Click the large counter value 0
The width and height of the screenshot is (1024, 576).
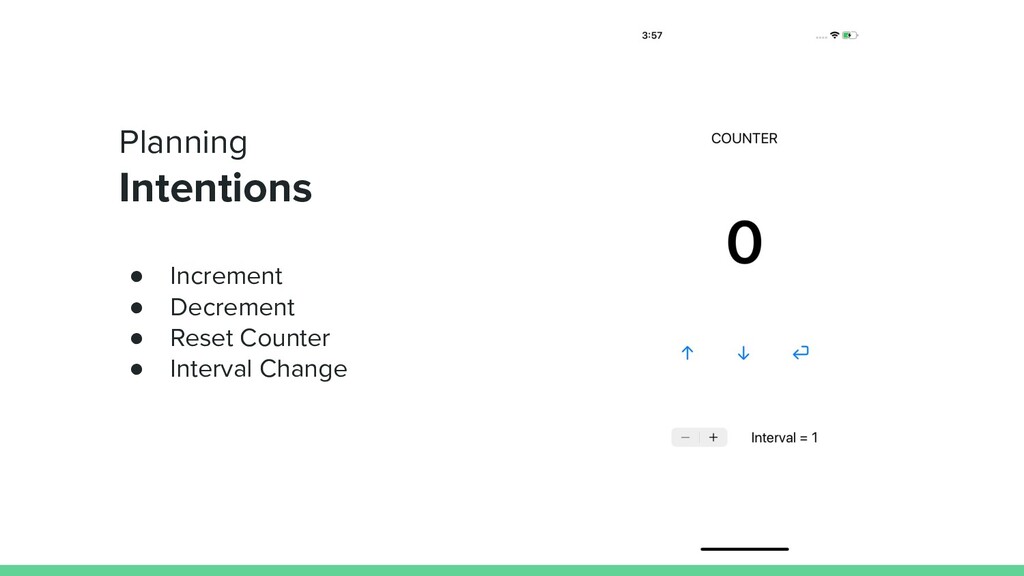[x=744, y=242]
